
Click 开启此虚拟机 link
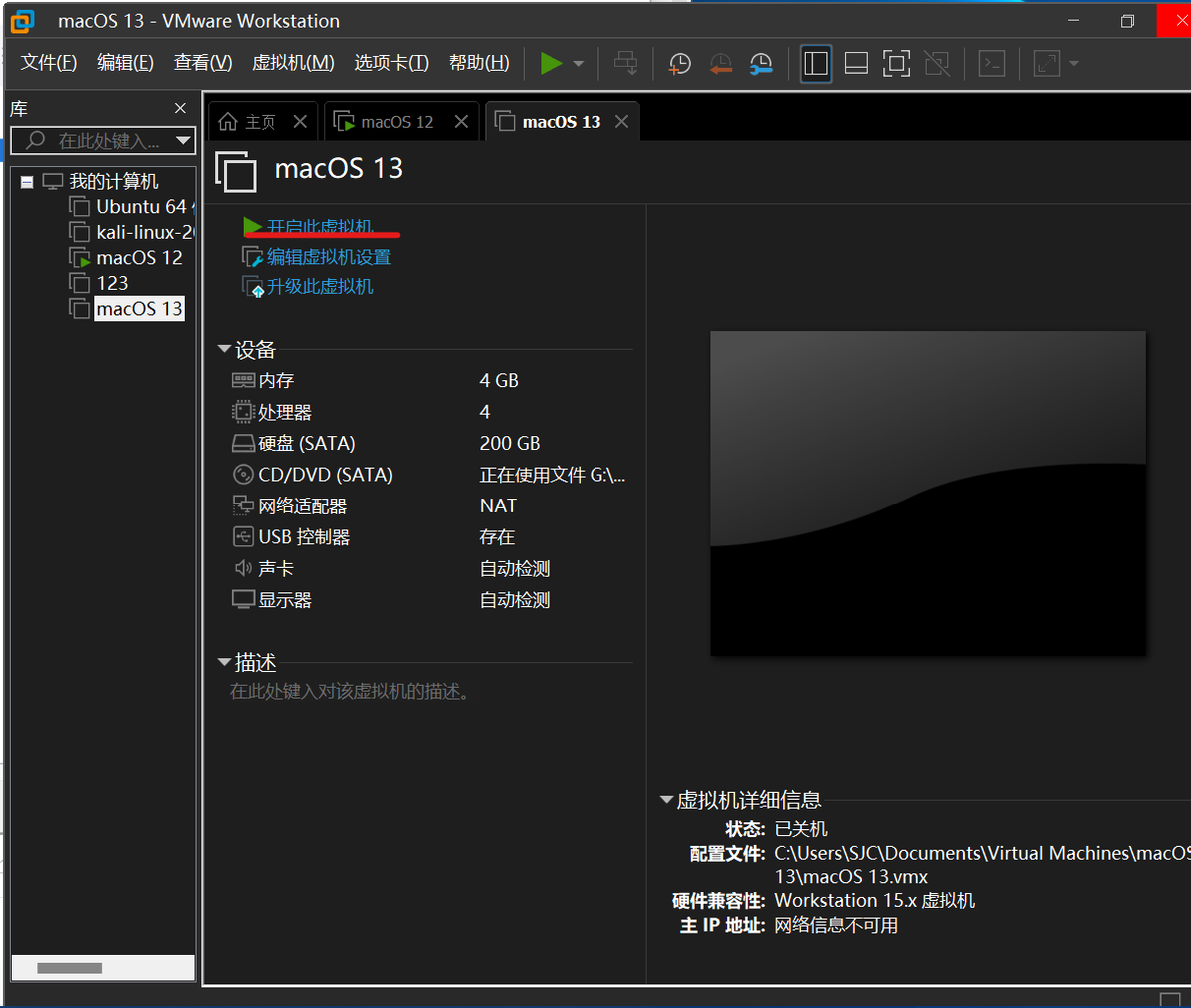click(320, 227)
